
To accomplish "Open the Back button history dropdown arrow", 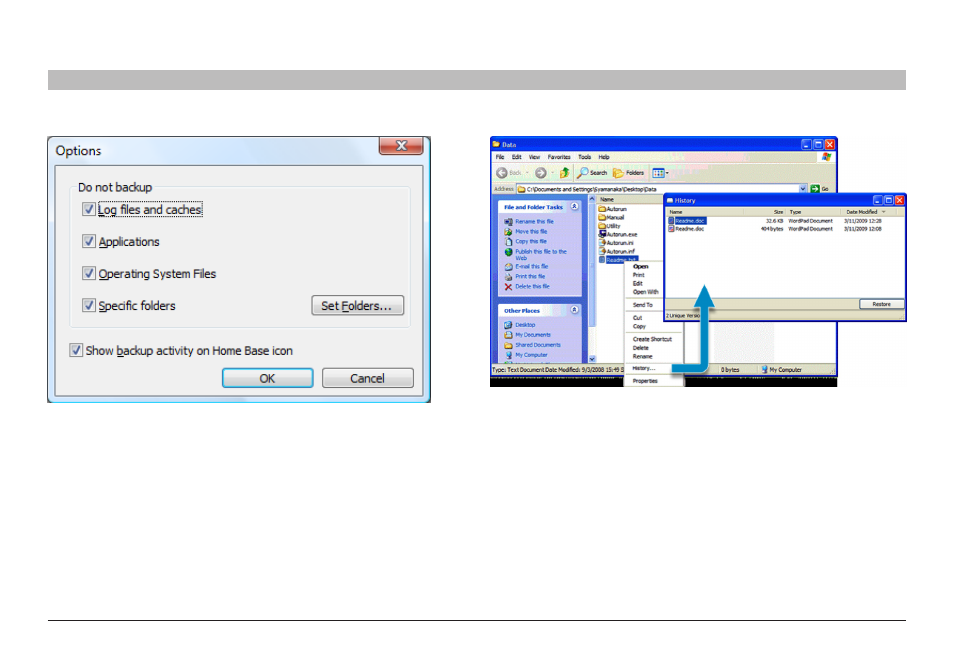I will click(x=527, y=173).
